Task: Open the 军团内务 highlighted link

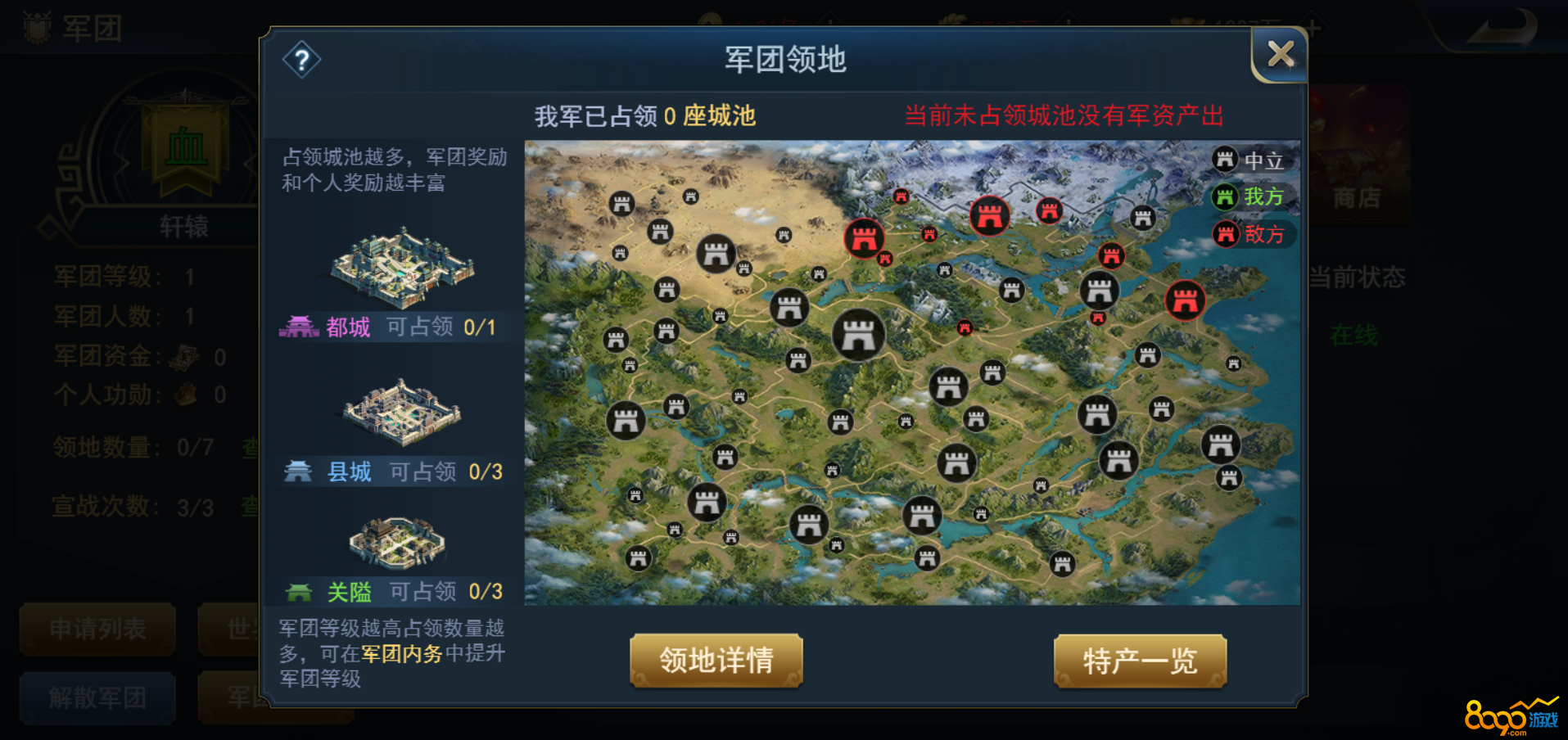Action: point(401,653)
